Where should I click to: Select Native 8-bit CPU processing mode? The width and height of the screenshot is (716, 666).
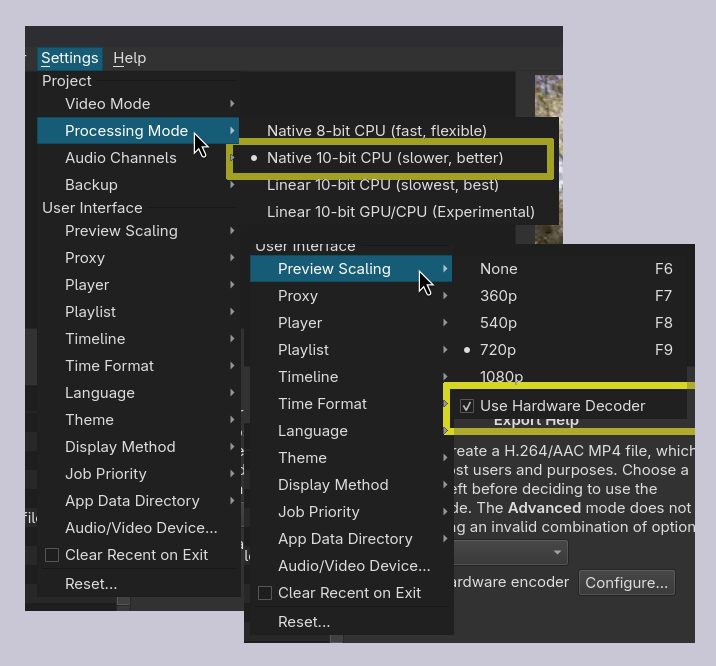tap(376, 131)
